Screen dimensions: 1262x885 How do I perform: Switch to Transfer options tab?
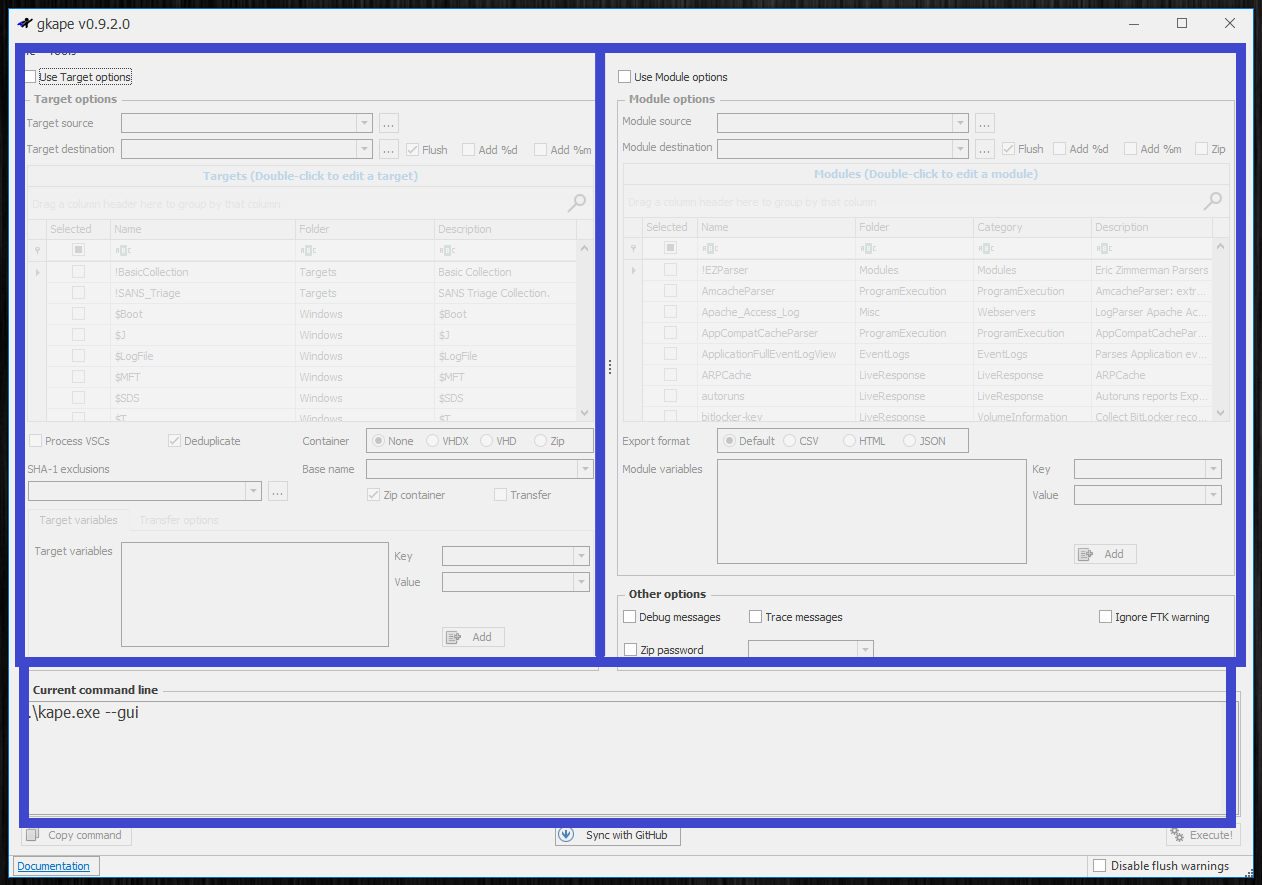[179, 520]
